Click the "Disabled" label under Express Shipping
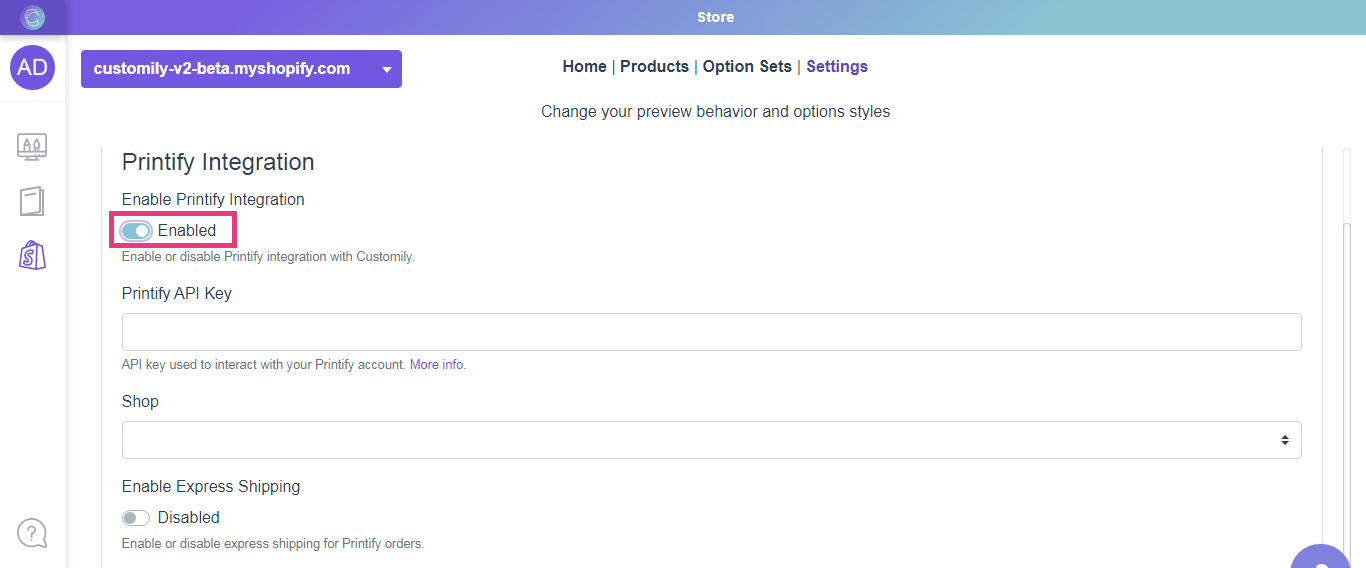Viewport: 1366px width, 568px height. click(189, 518)
